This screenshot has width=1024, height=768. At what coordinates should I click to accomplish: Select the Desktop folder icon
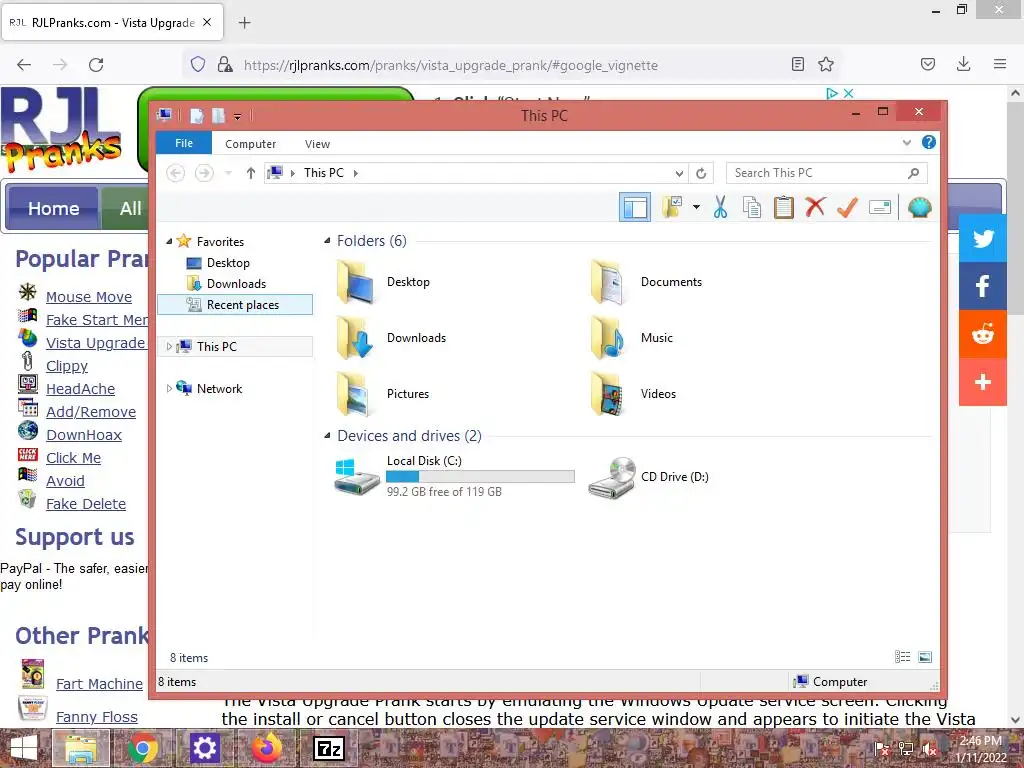(356, 281)
